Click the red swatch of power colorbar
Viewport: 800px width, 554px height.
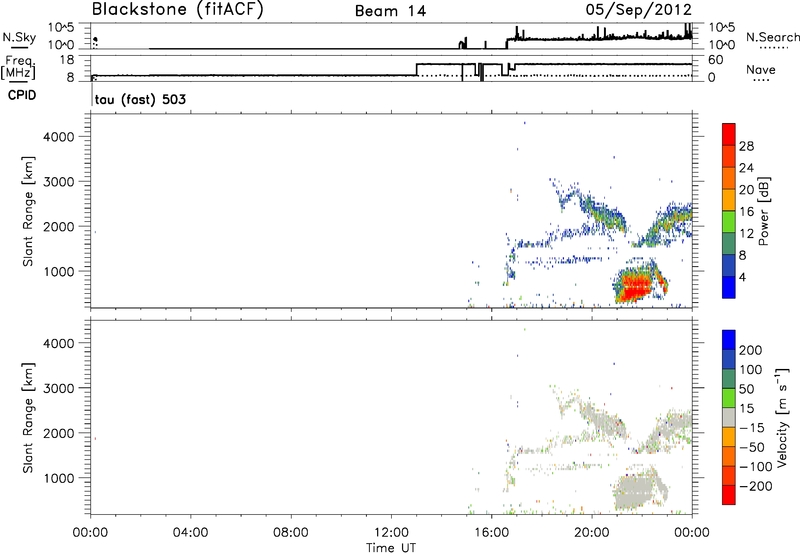(x=729, y=134)
